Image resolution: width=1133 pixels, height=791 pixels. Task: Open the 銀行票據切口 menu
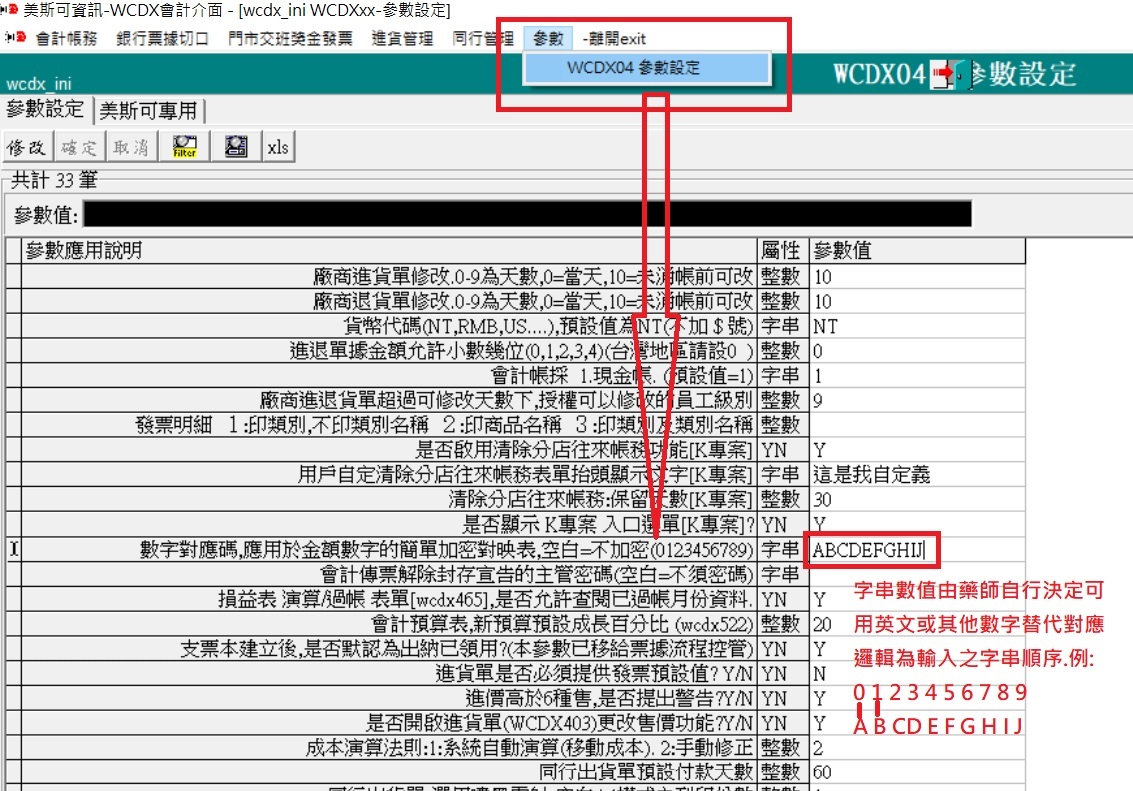[x=162, y=39]
